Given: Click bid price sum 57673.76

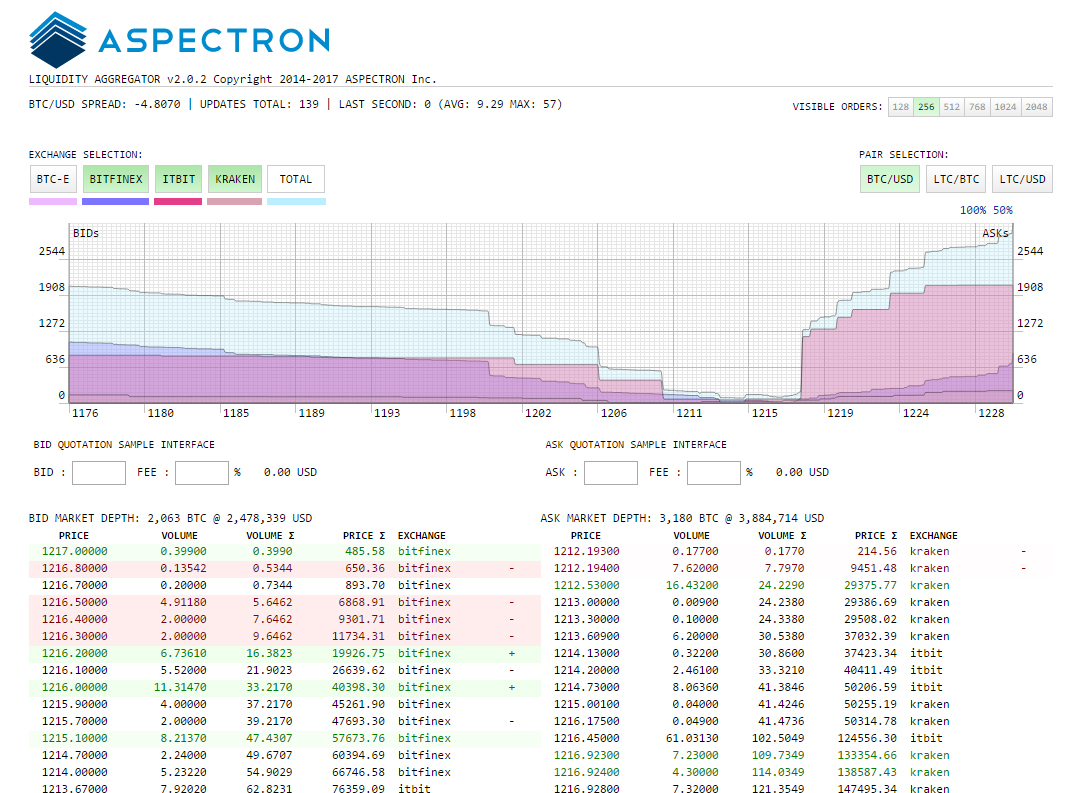Looking at the screenshot, I should click(358, 738).
